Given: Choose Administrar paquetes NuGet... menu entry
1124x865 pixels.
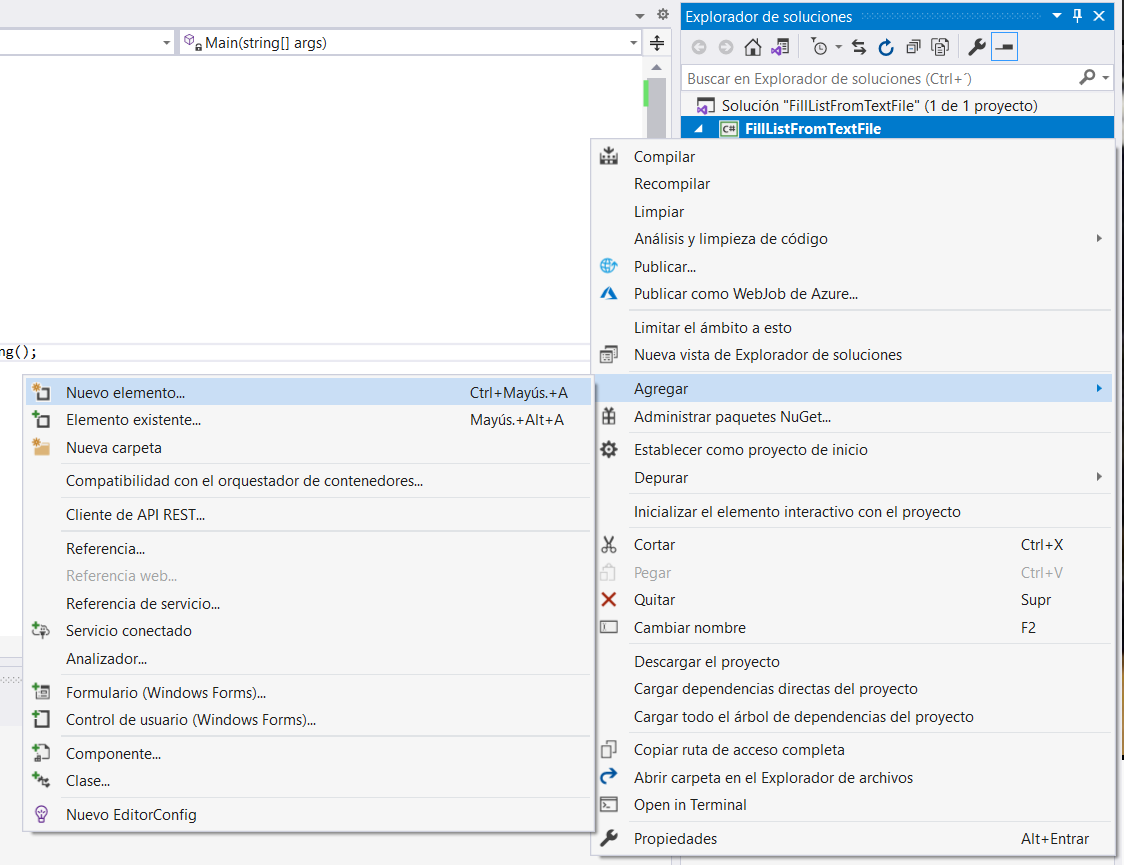Looking at the screenshot, I should tap(732, 417).
